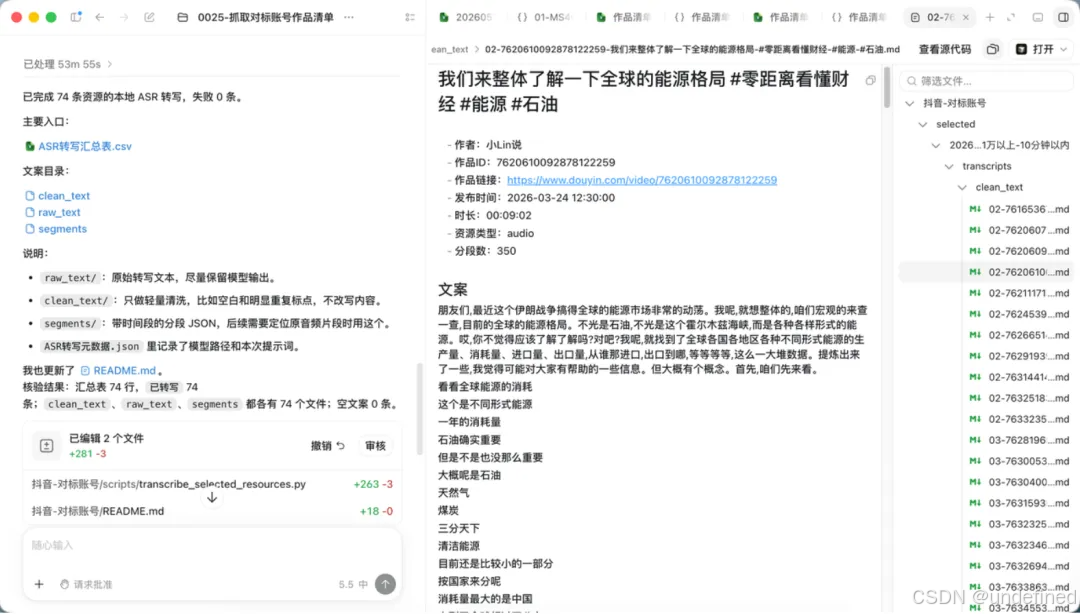Collapse the clean_text folder in tree

962,187
